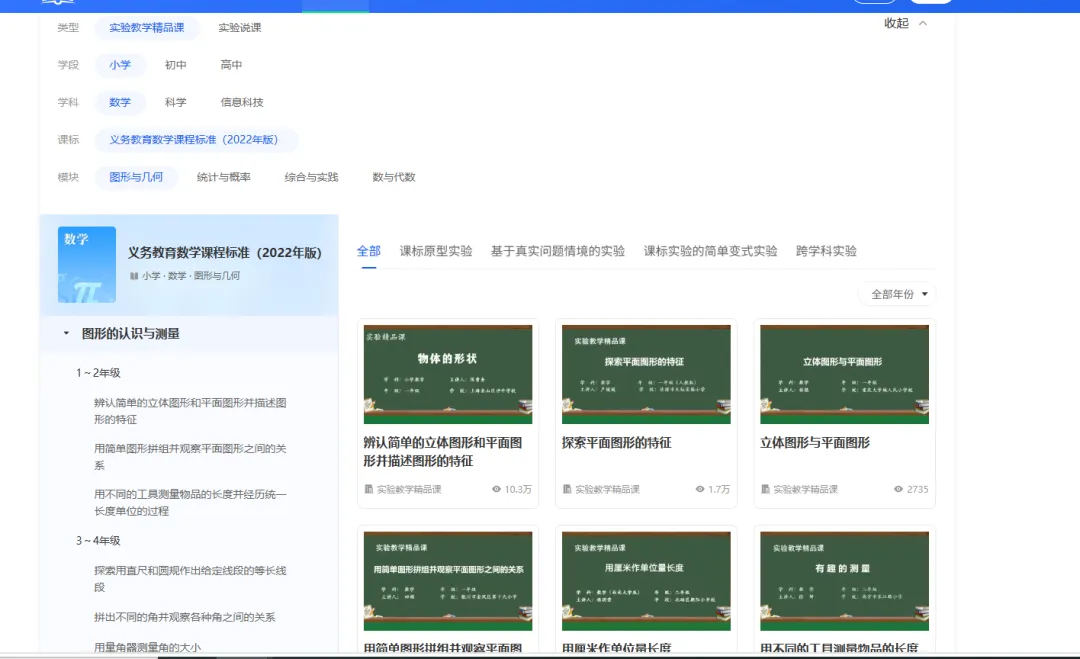Select 科学 as the subject
Image resolution: width=1080 pixels, height=659 pixels.
(176, 102)
